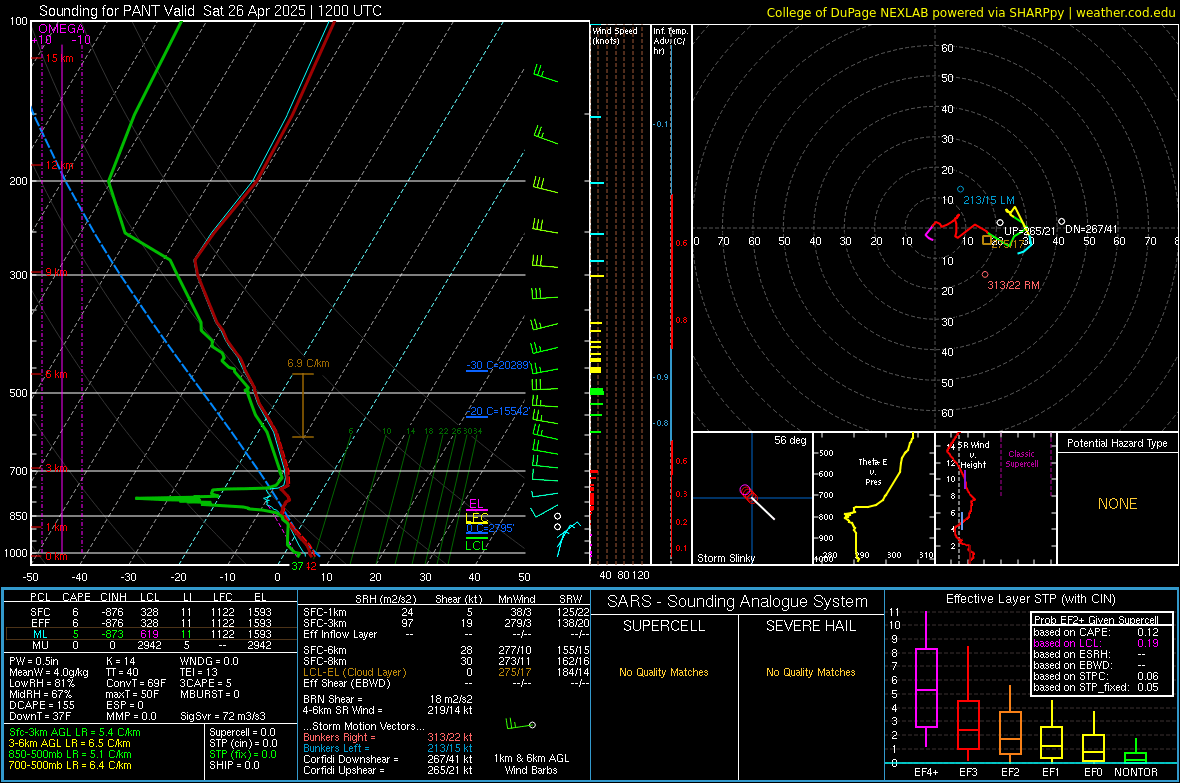Select the highlighted ML parcel row

[150, 634]
